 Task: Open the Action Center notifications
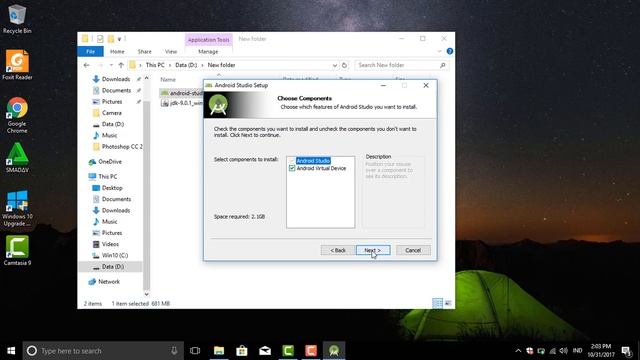(626, 351)
